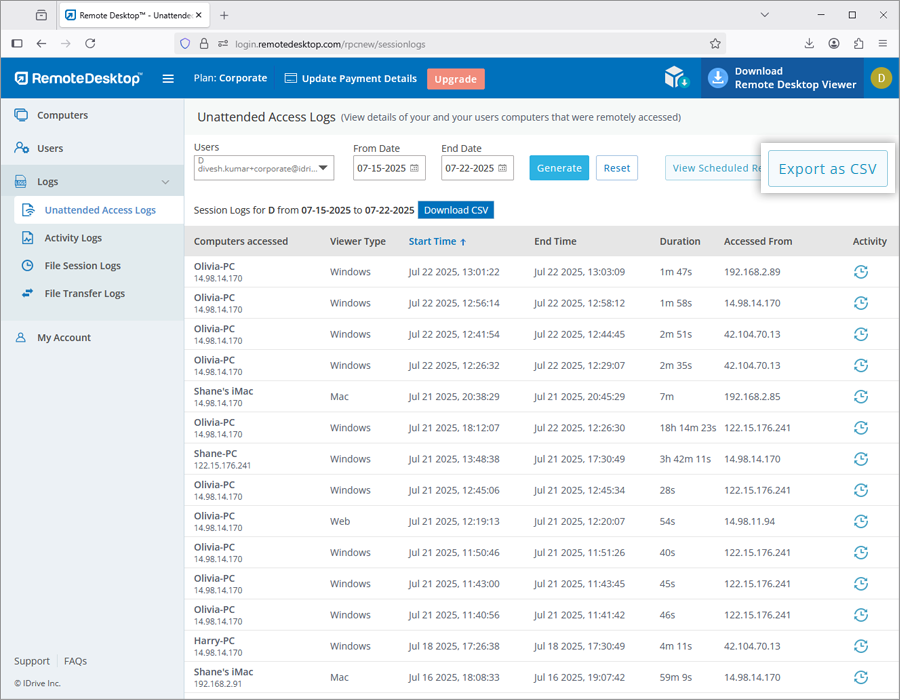Open calendar icon in From Date field
Viewport: 900px width, 700px height.
click(415, 168)
